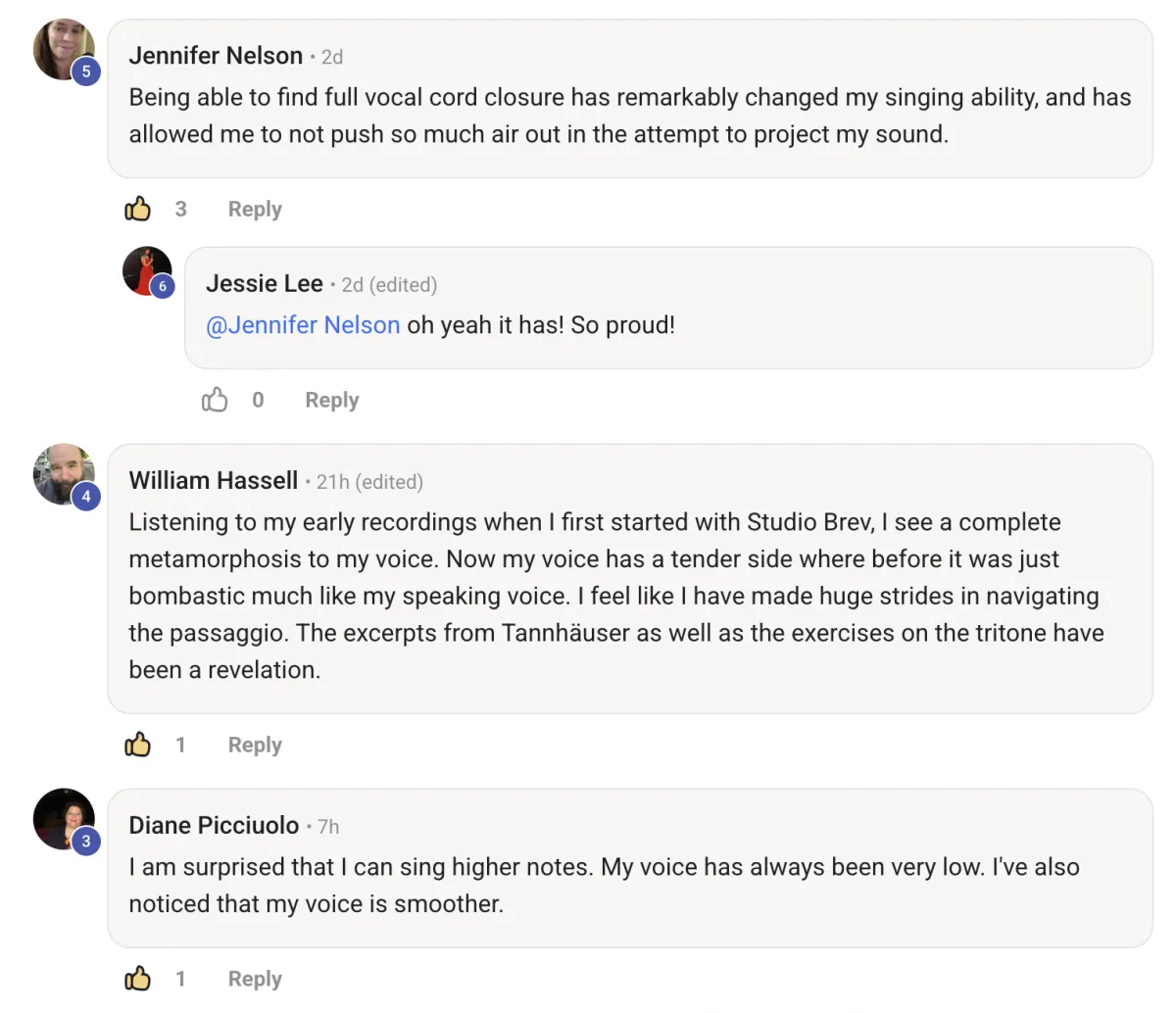Open Jessie Lee's profile avatar
The image size is (1176, 1013).
click(x=145, y=269)
